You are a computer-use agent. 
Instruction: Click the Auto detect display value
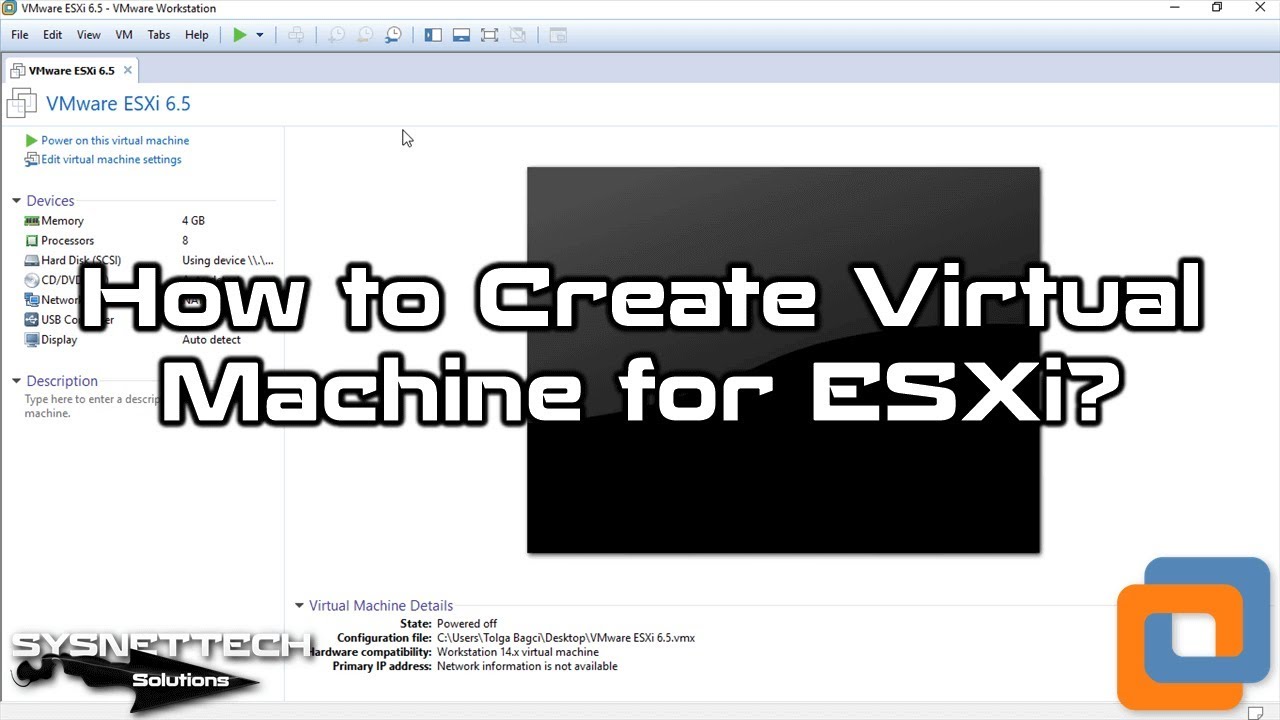[x=211, y=340]
